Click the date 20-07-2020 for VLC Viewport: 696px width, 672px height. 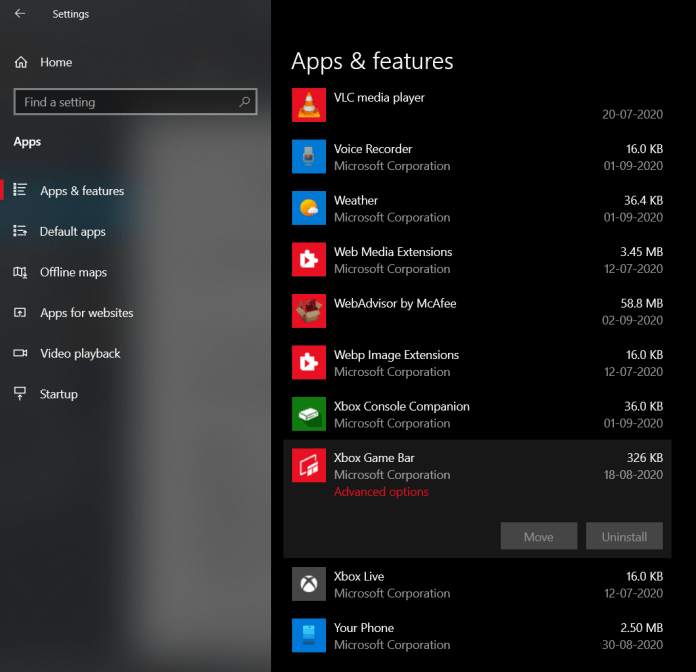[633, 115]
